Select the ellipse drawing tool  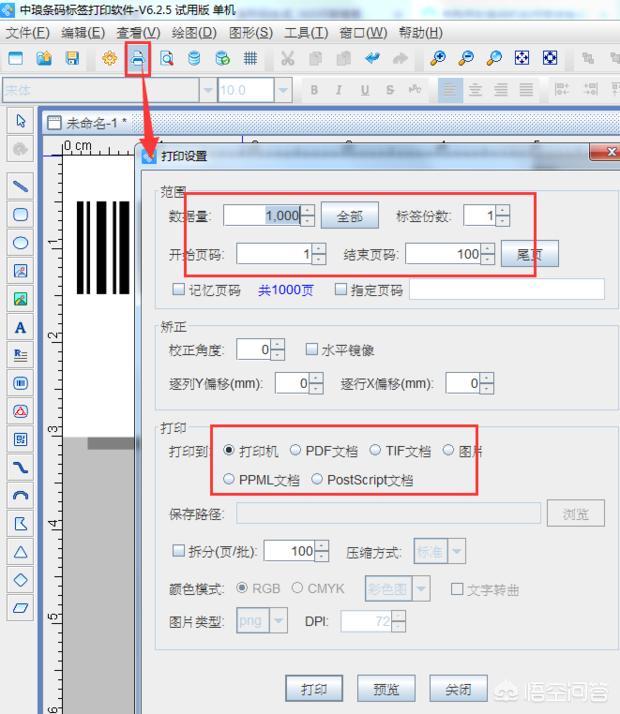[20, 243]
